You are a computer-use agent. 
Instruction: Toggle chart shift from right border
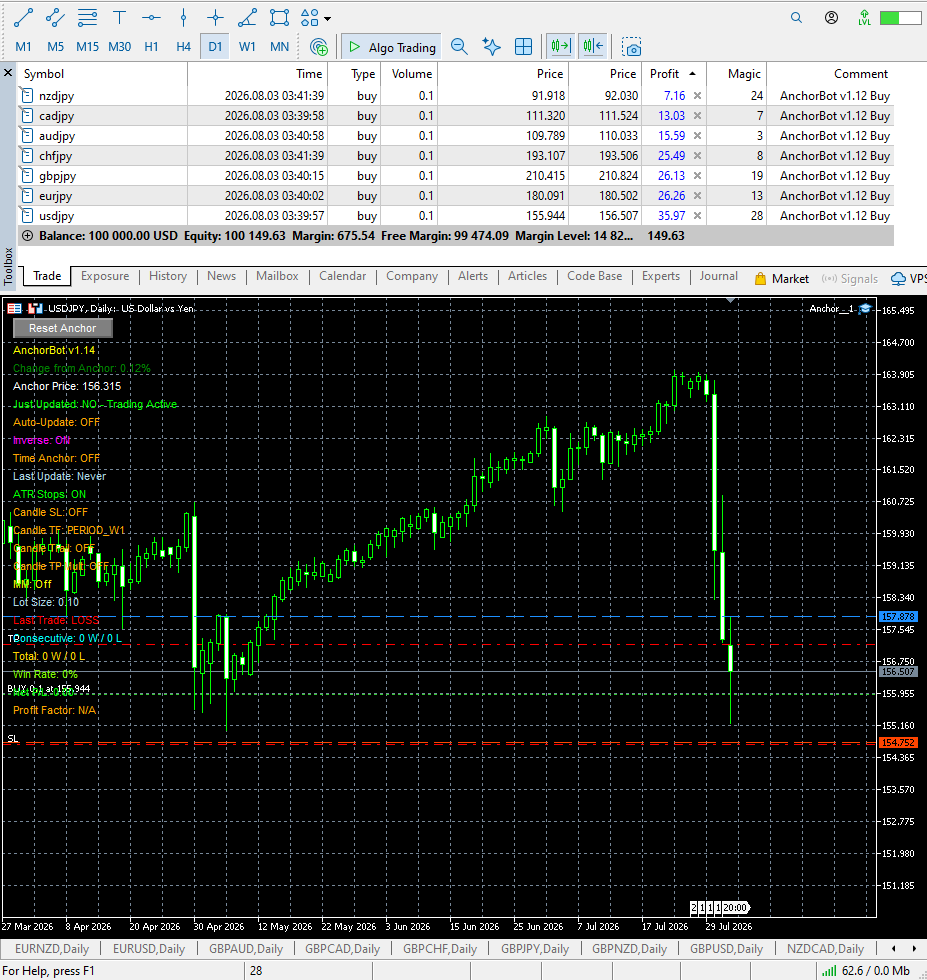pyautogui.click(x=593, y=47)
